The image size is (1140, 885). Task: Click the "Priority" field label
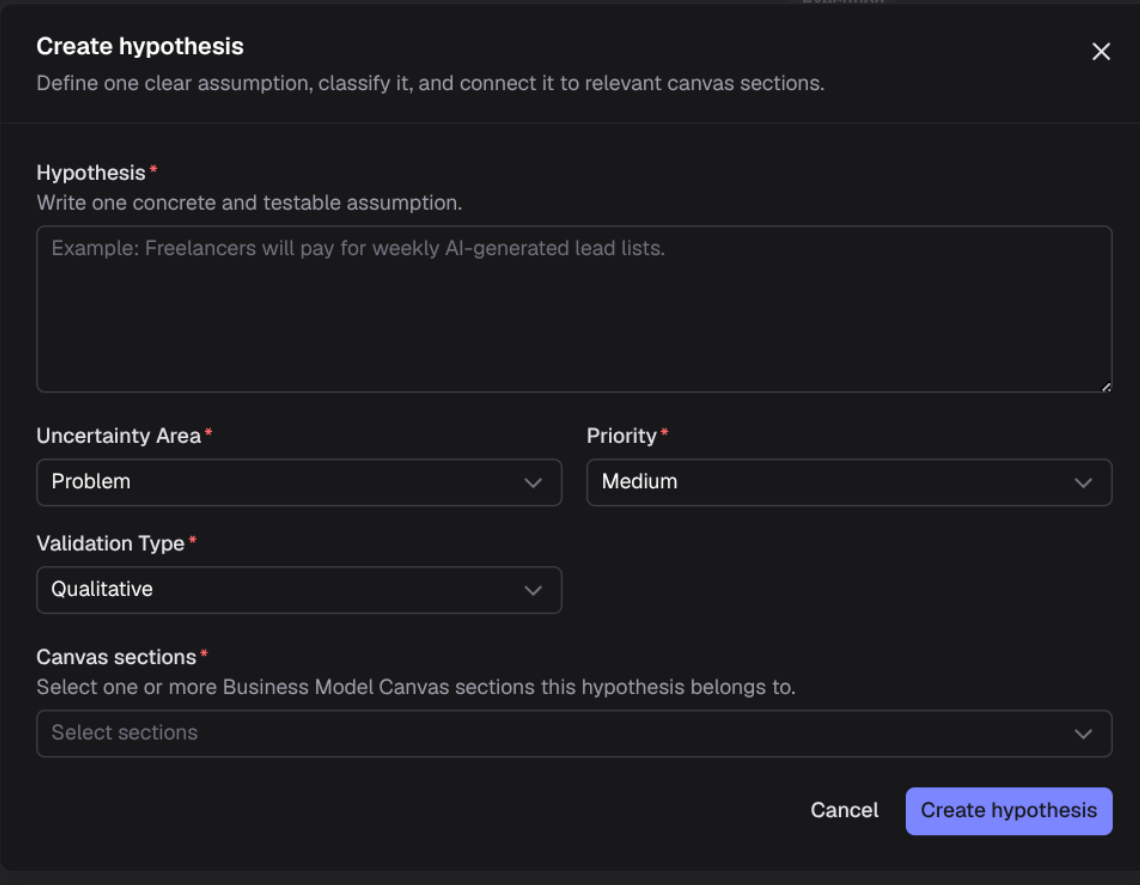point(622,436)
